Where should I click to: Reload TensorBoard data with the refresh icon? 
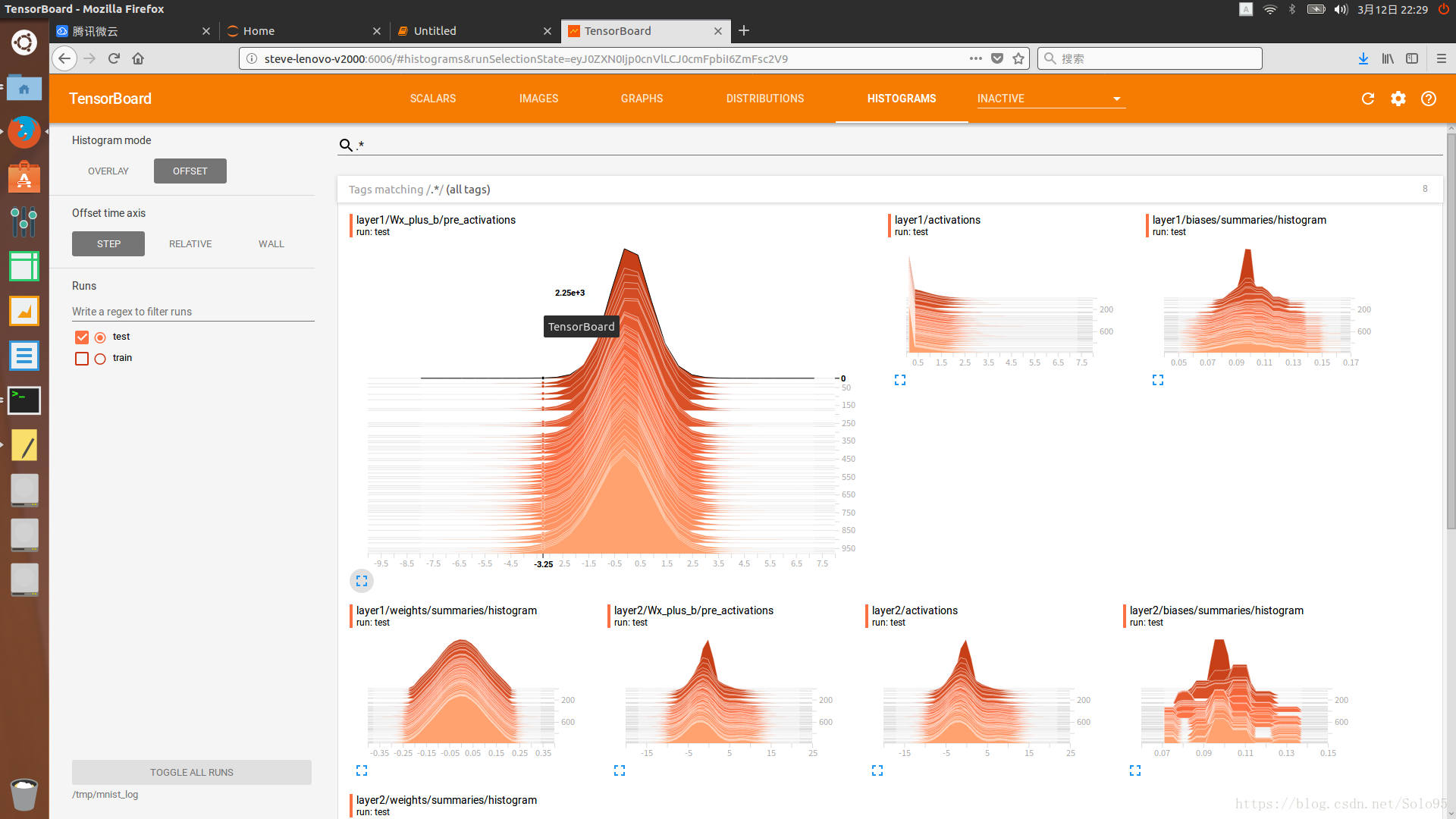click(x=1368, y=99)
